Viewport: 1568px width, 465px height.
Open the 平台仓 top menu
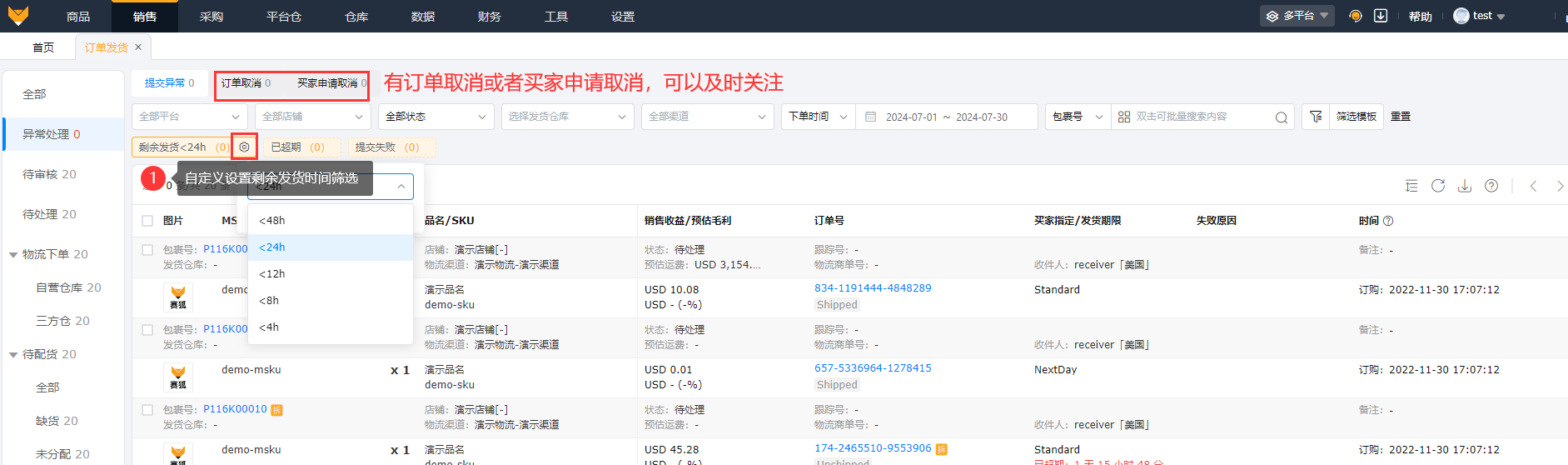(284, 17)
